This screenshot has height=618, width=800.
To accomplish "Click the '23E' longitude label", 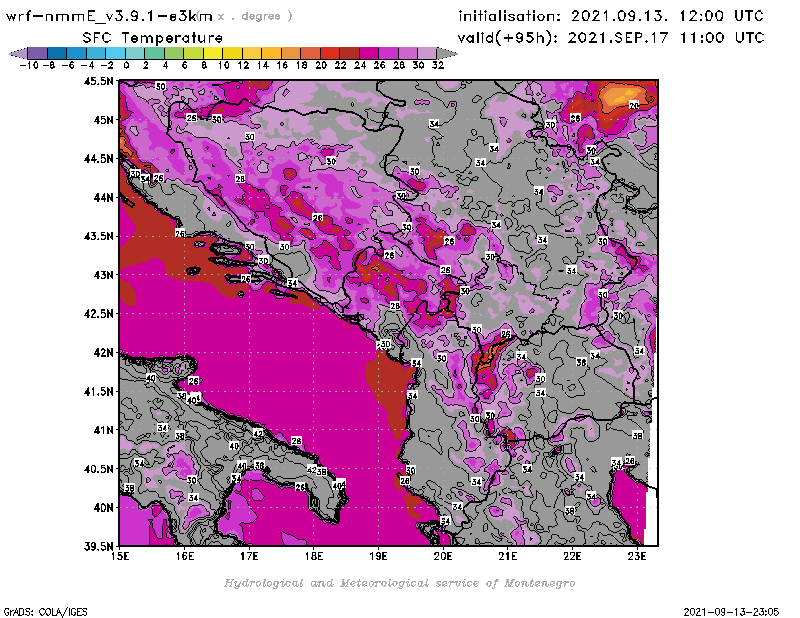I will click(x=637, y=556).
